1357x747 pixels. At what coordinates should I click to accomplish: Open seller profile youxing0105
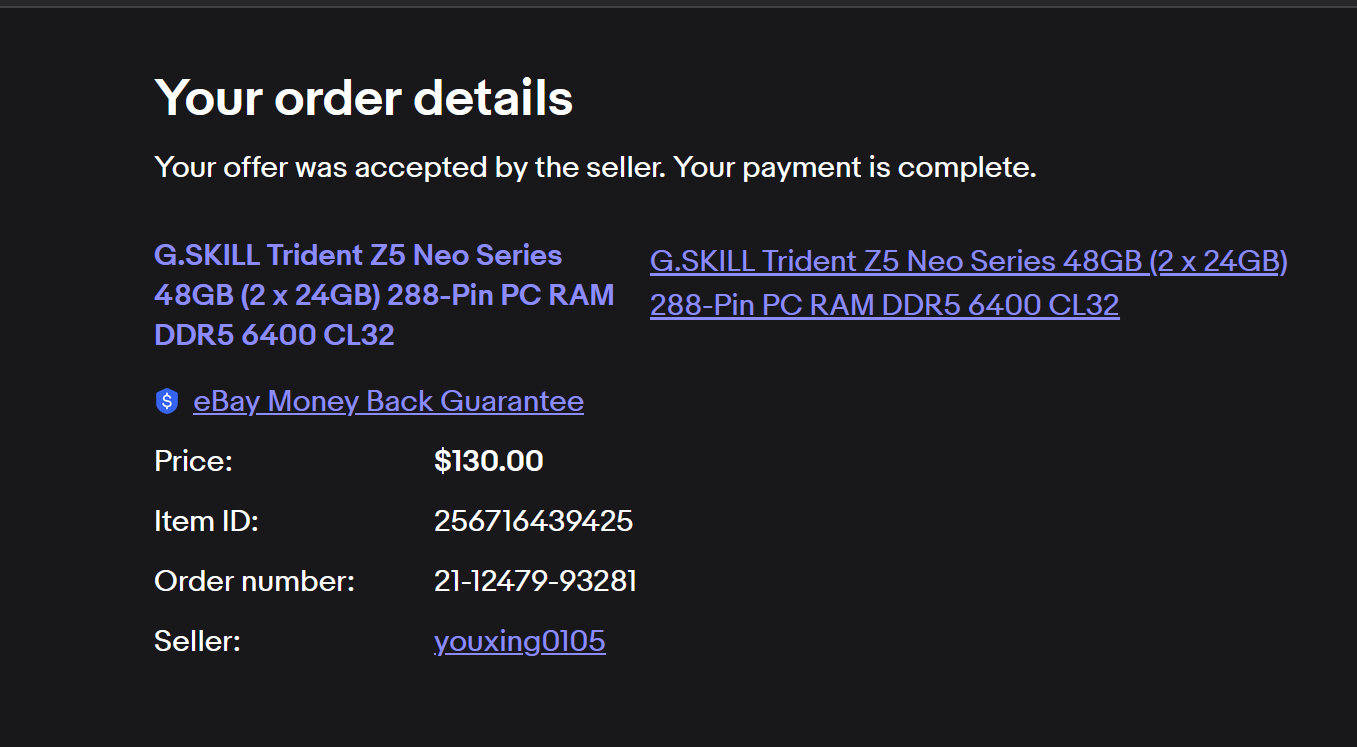pos(519,641)
